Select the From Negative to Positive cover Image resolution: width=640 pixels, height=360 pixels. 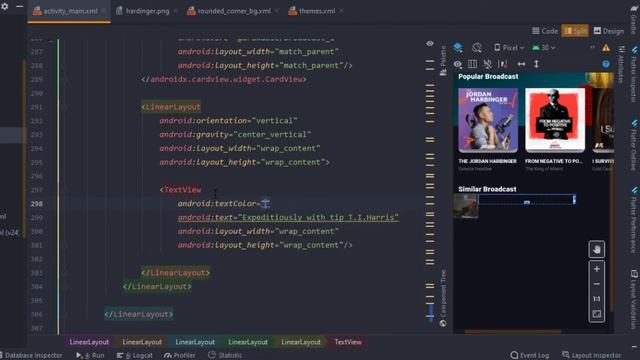pos(555,120)
